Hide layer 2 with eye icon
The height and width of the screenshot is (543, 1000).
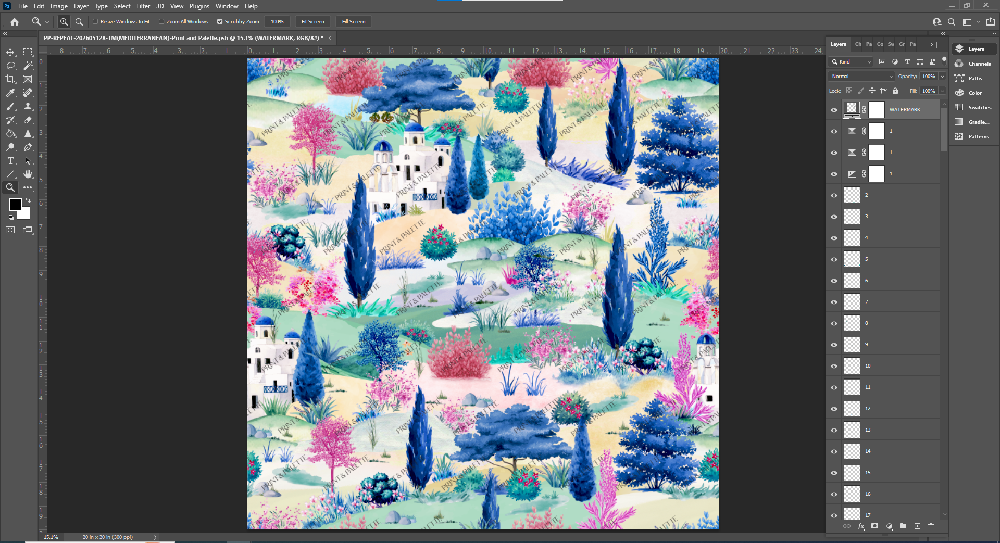(834, 195)
